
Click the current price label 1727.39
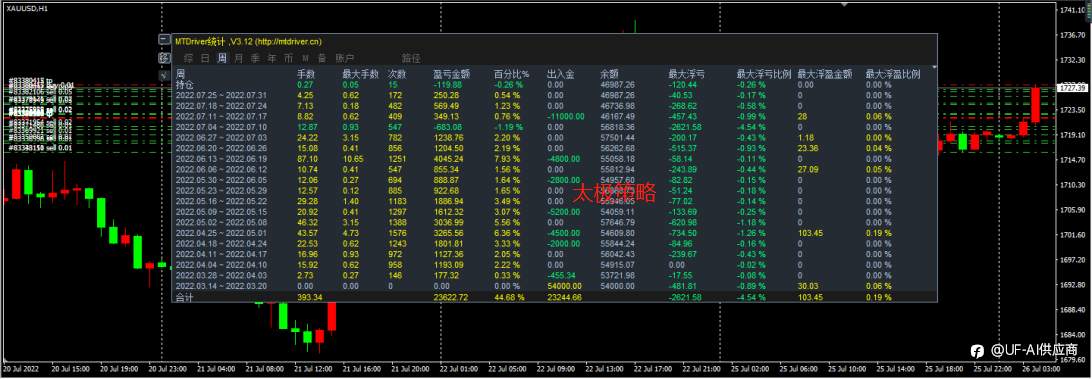click(1072, 88)
